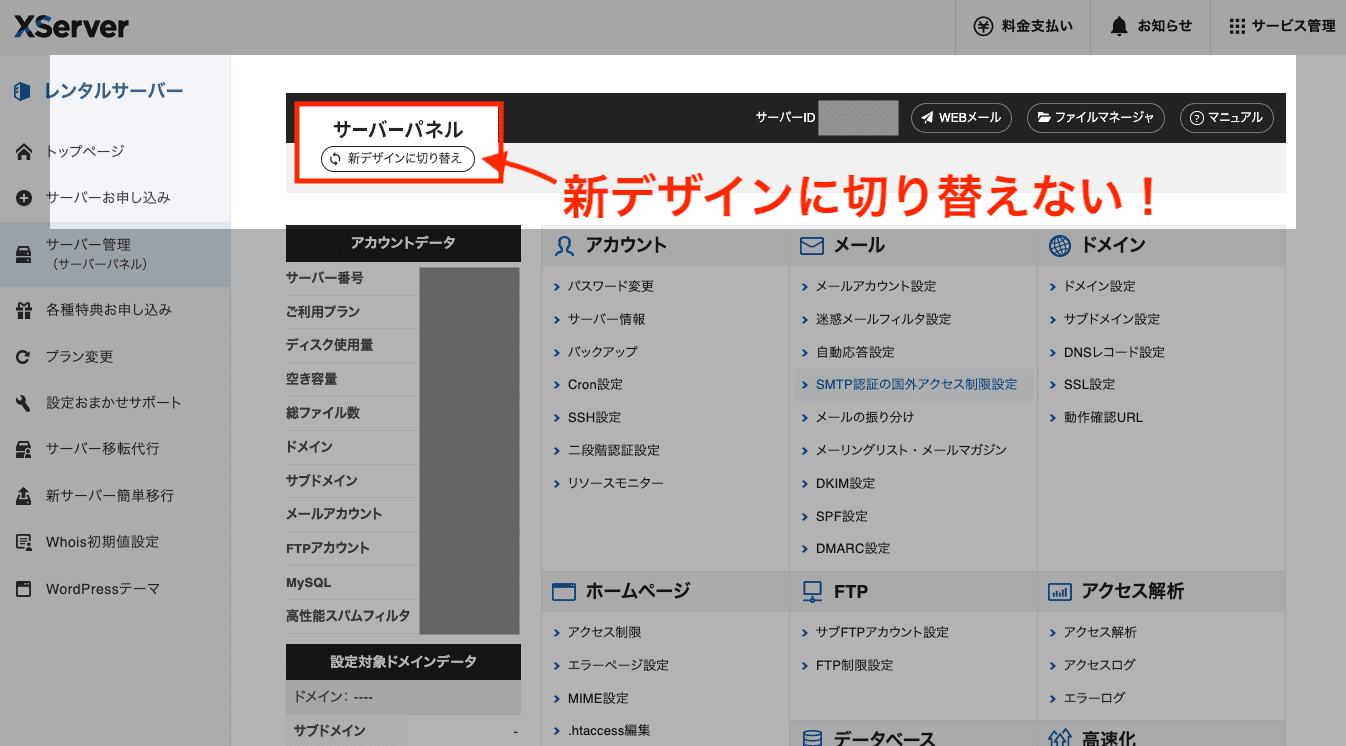Click the icon beside WordPressテーマ
This screenshot has height=746, width=1346.
24,589
